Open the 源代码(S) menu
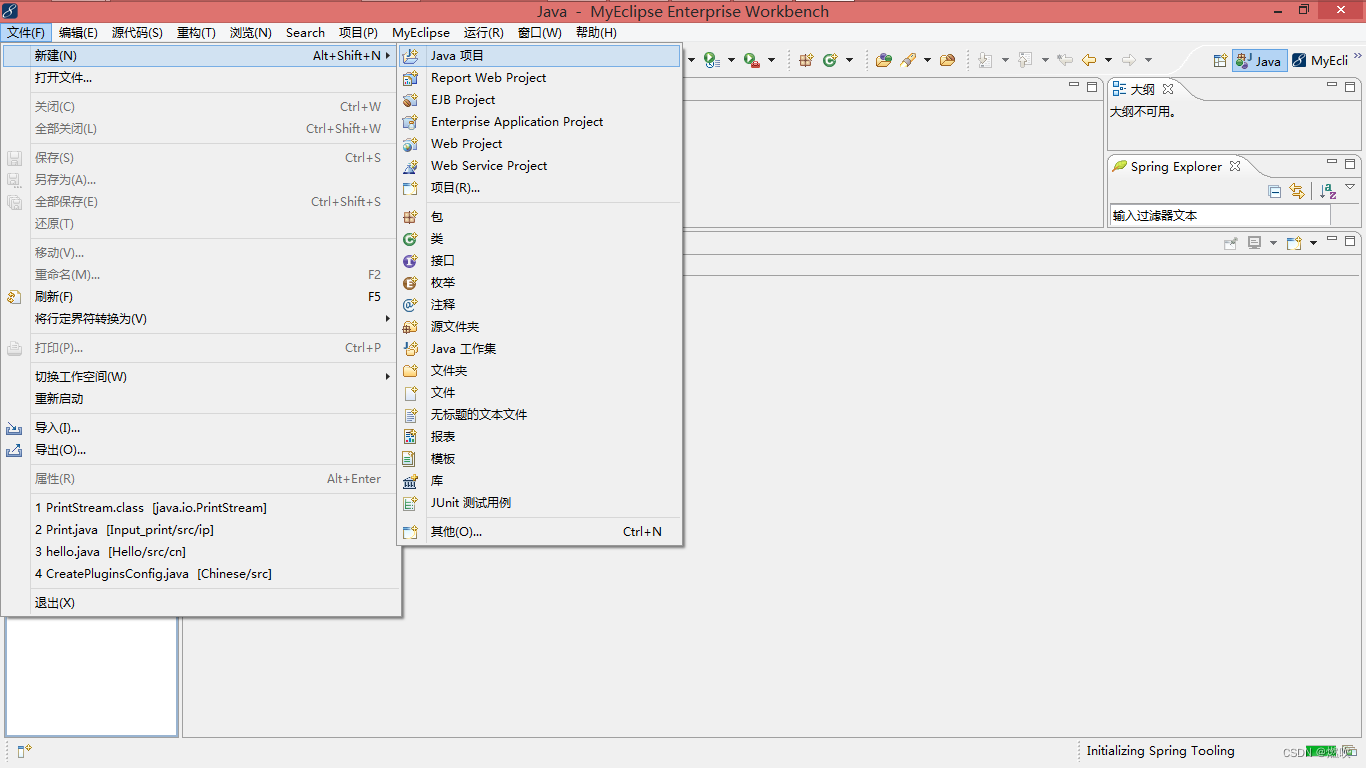The image size is (1366, 768). tap(137, 33)
